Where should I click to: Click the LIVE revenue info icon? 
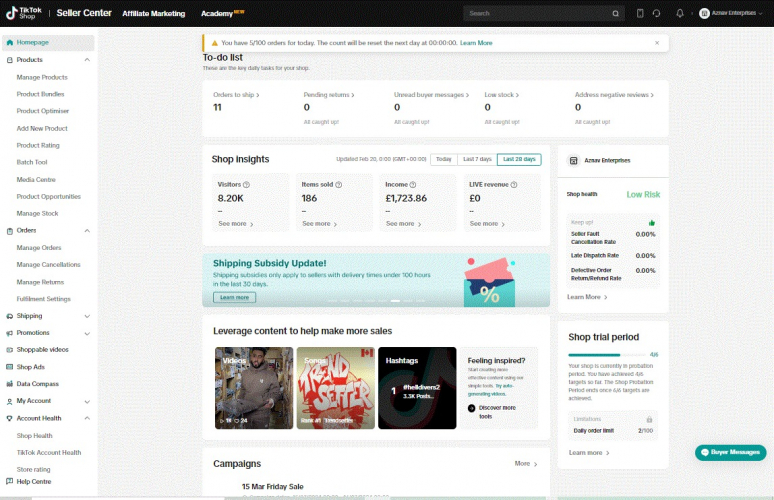(x=514, y=185)
